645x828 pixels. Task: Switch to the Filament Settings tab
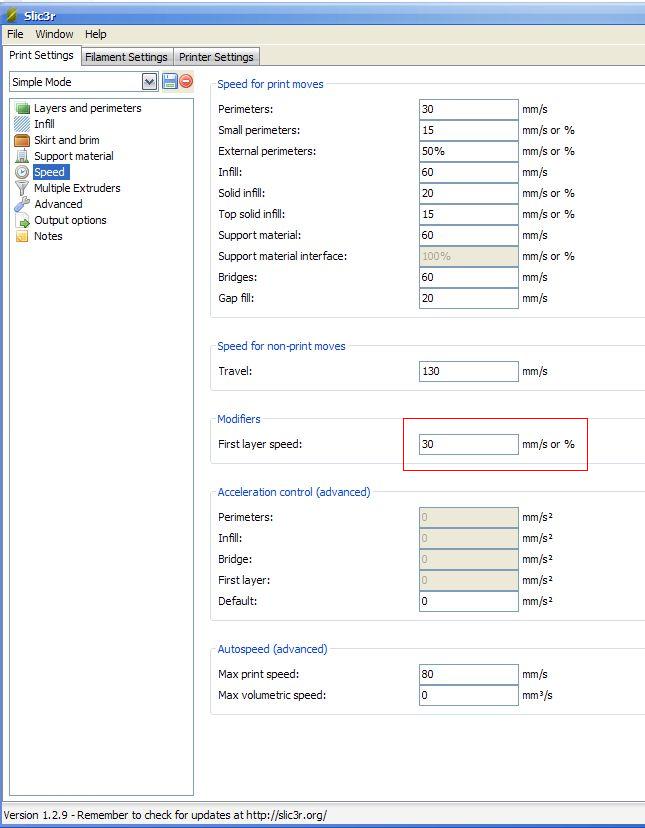[x=126, y=57]
